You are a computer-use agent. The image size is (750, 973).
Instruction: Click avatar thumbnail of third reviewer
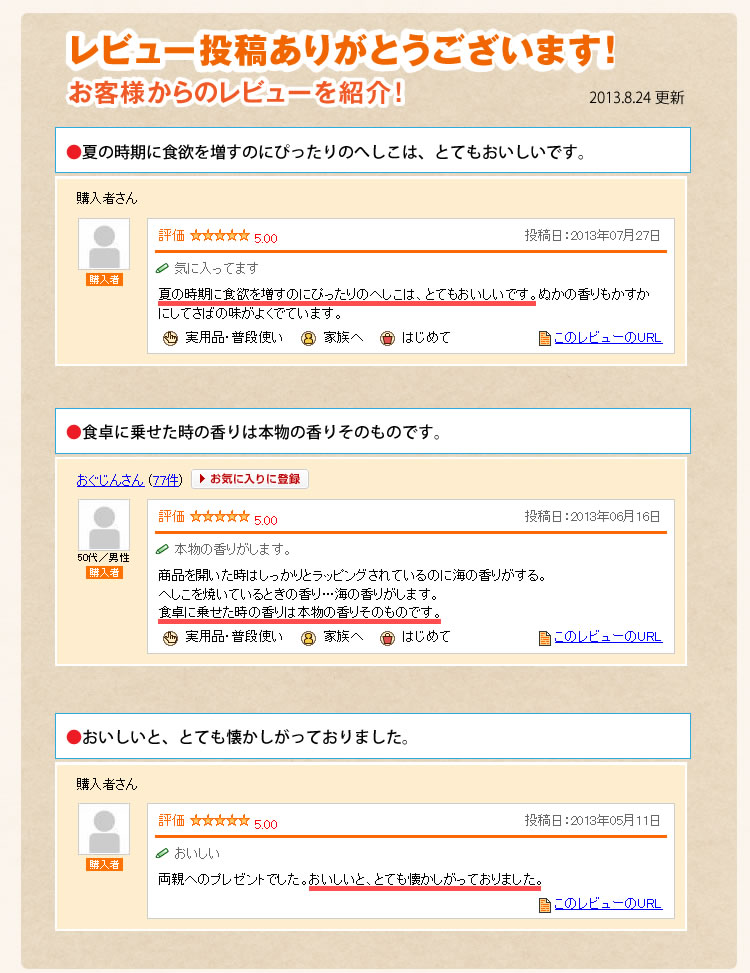104,829
